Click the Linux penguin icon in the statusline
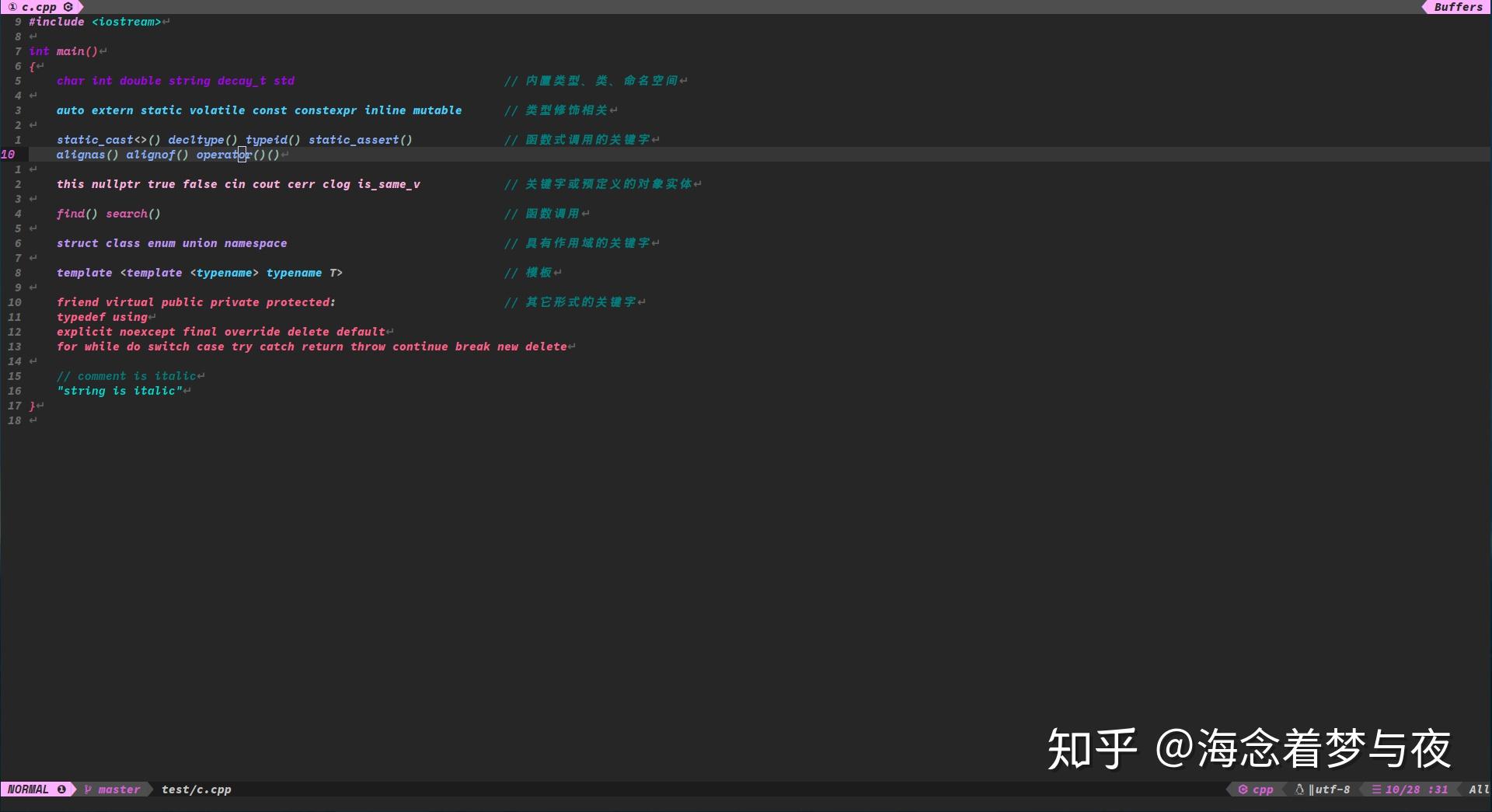 click(1301, 789)
